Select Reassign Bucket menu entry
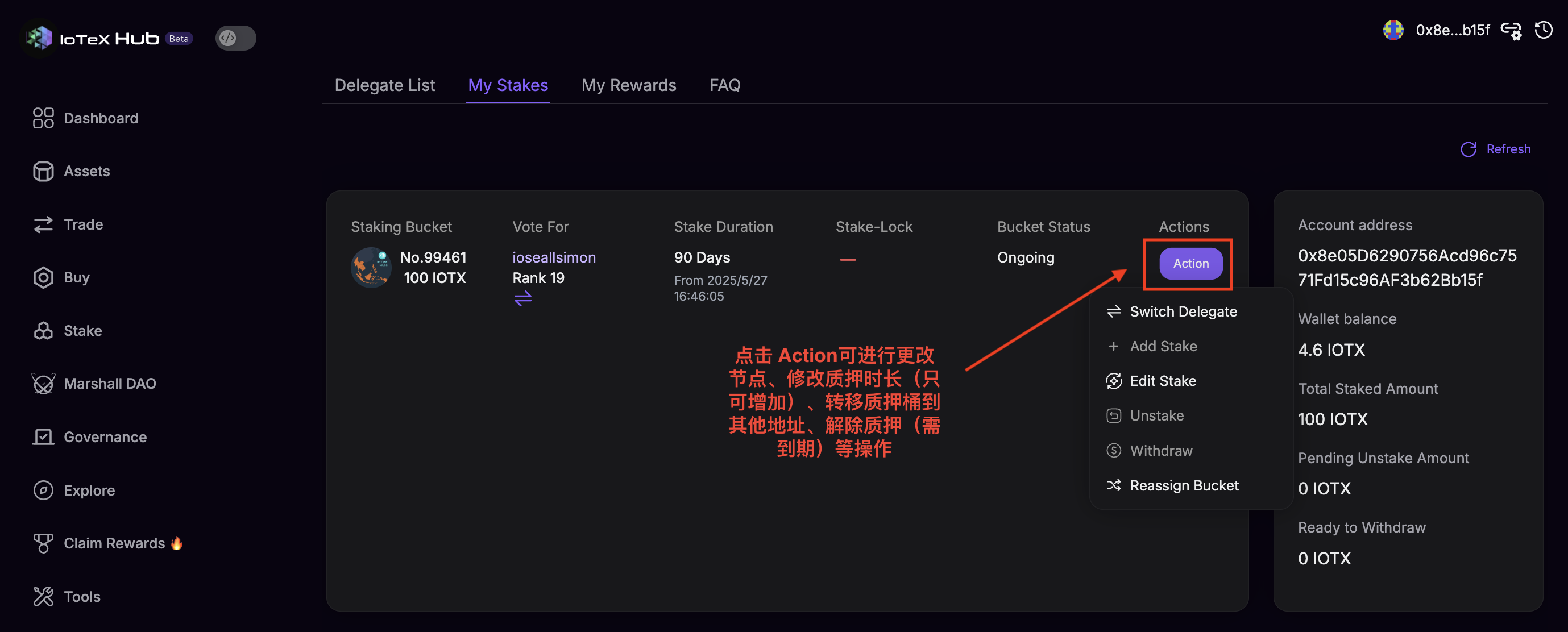 (1183, 485)
